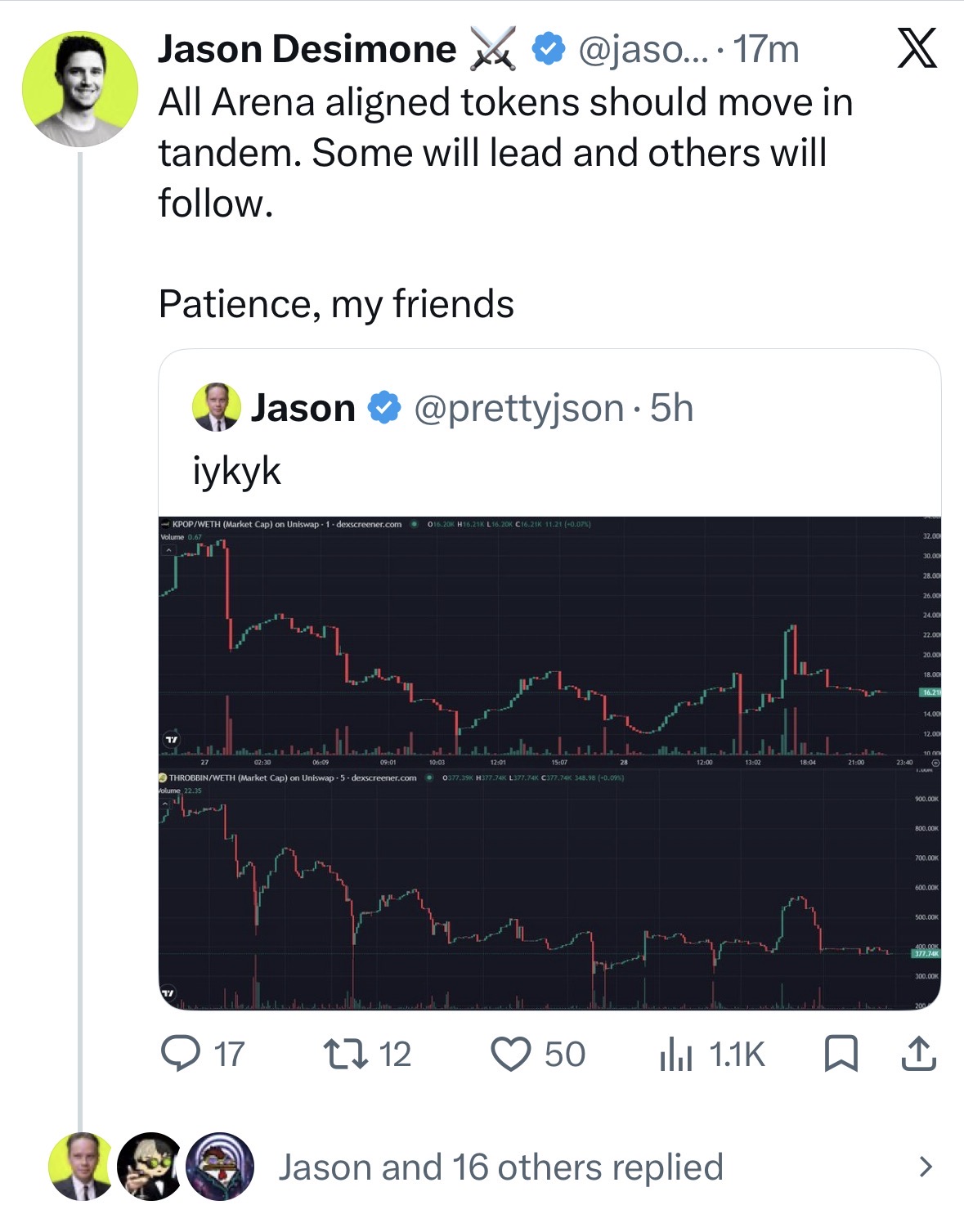Tap Jason Desimone's verified badge

coord(548,49)
